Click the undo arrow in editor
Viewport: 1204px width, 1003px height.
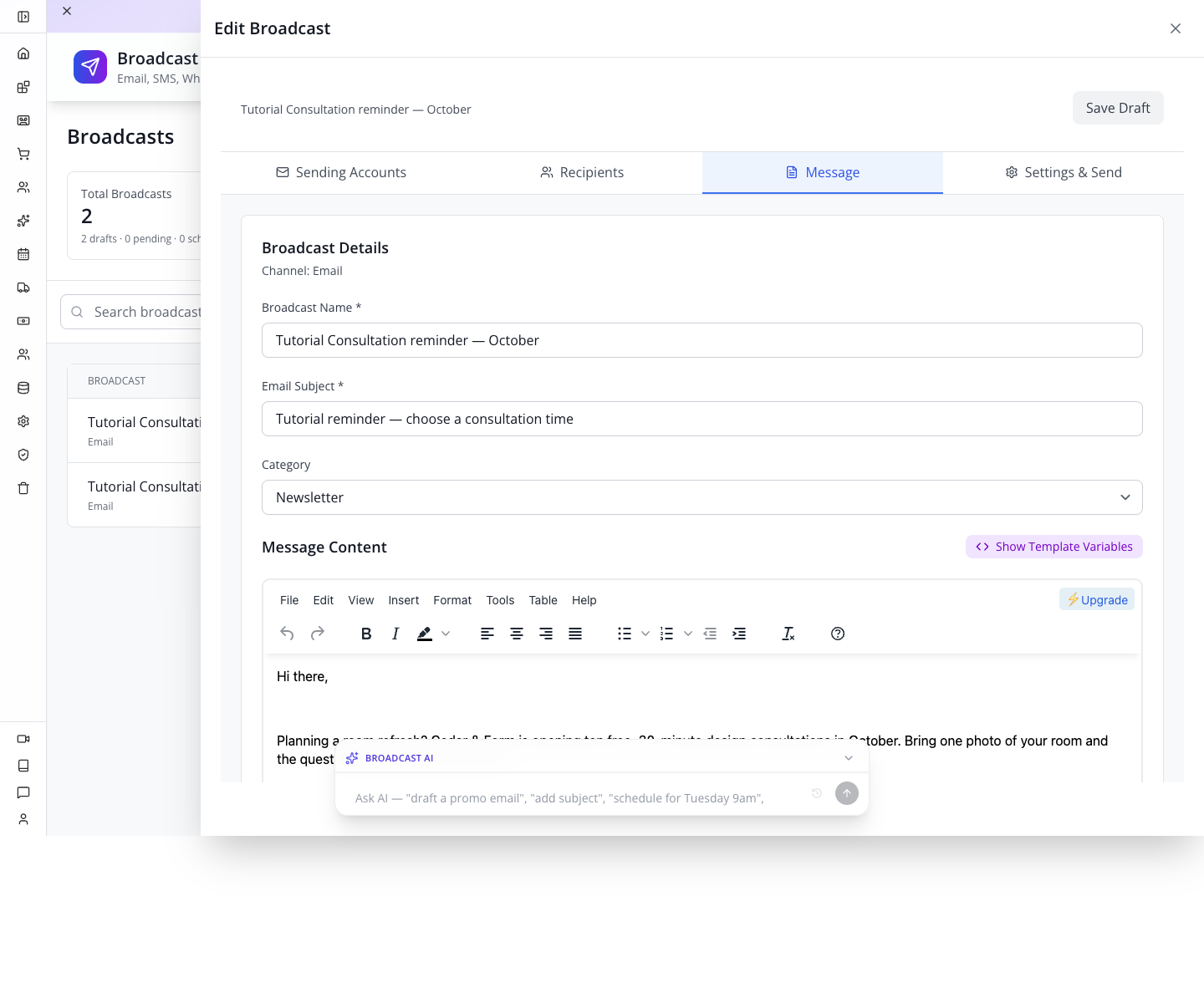287,634
